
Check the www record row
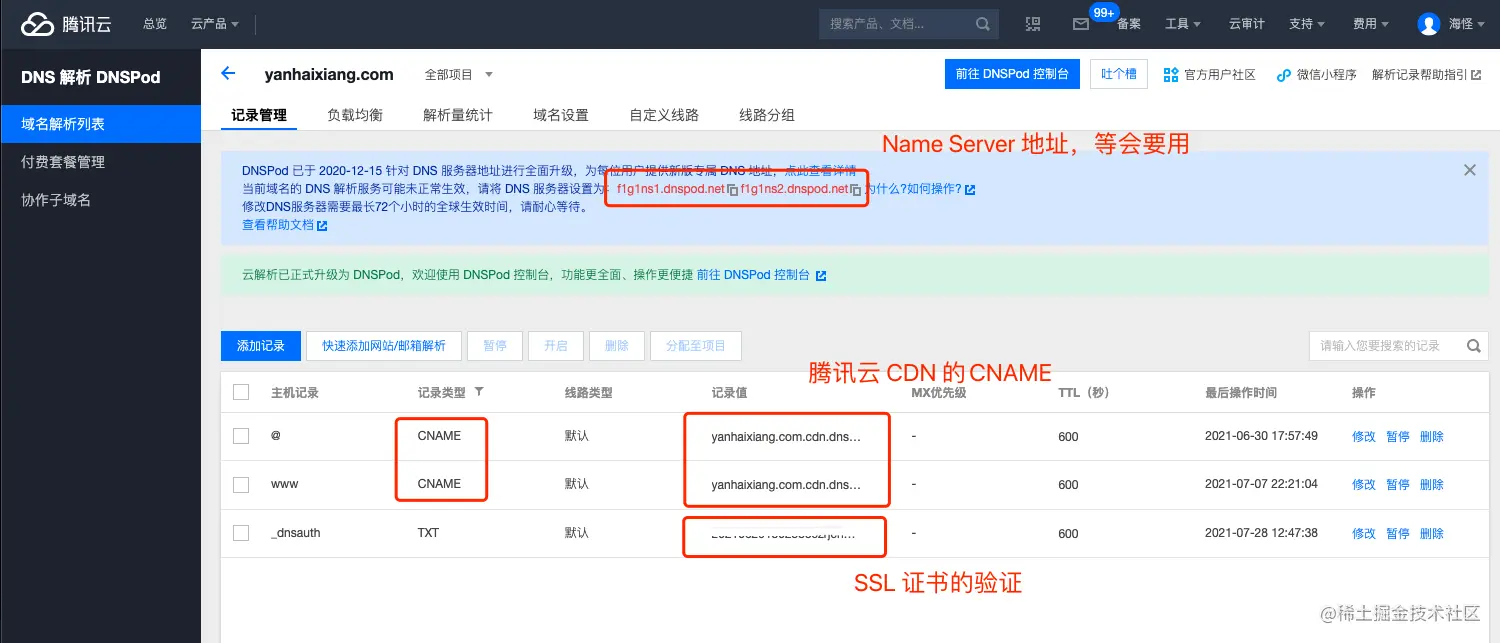(241, 484)
